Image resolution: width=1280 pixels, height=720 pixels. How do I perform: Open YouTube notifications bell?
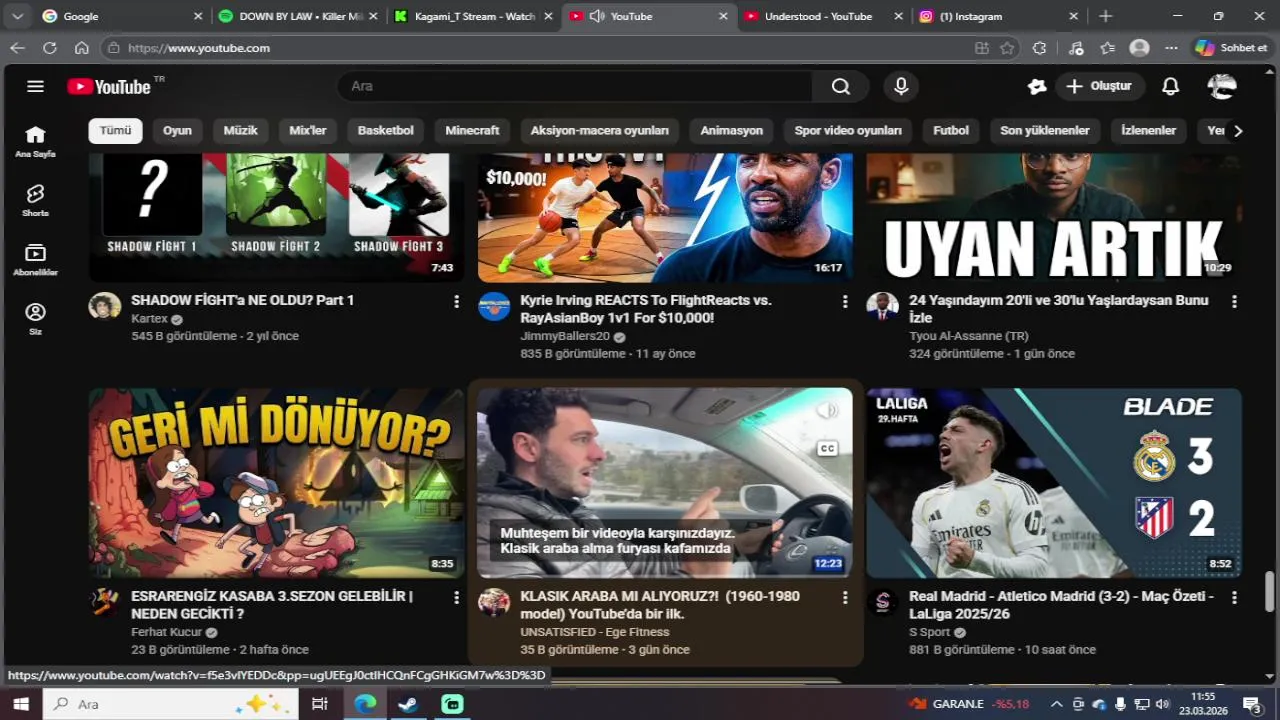(1170, 86)
